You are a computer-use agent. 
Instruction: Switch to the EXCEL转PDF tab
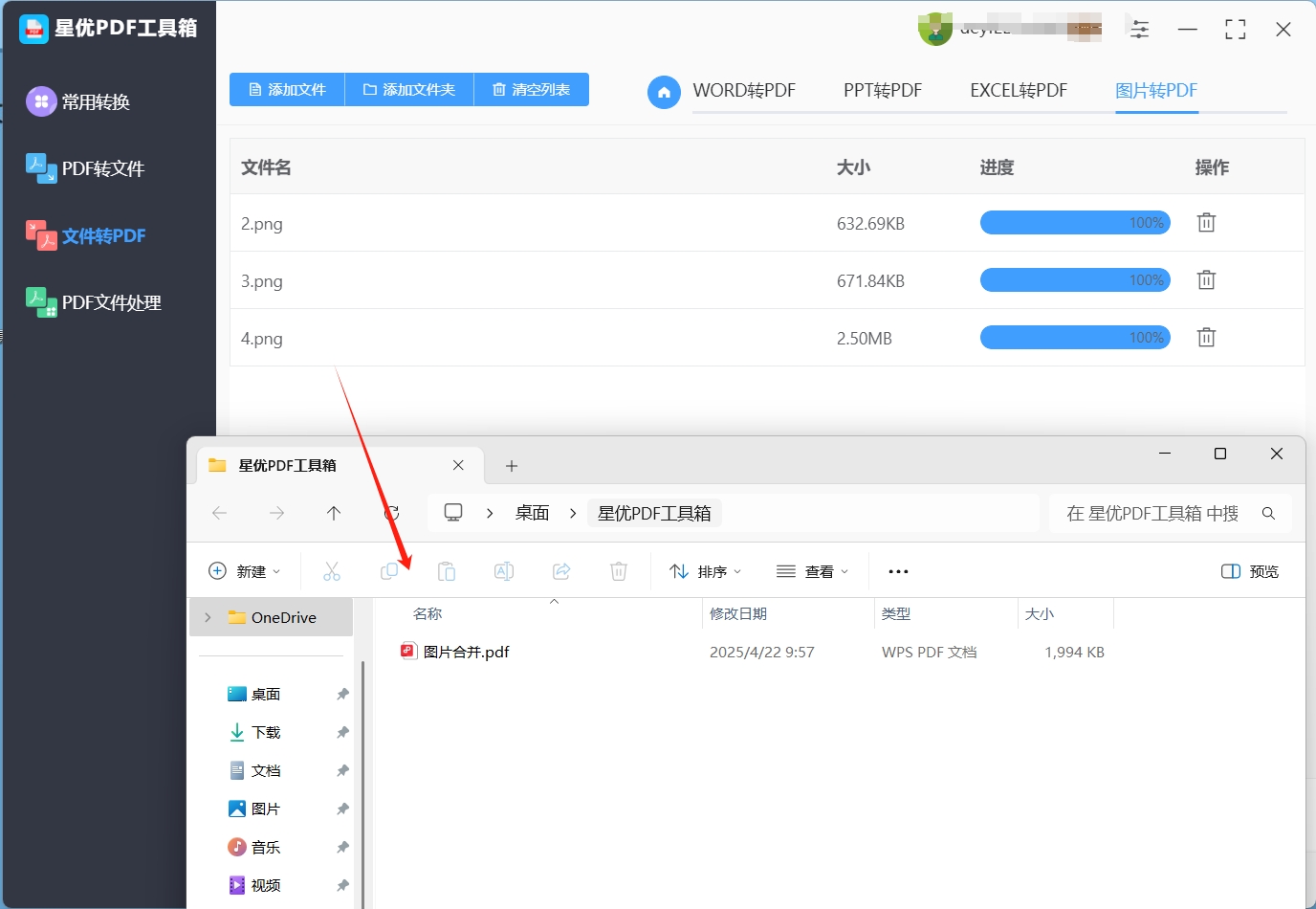click(x=1019, y=91)
